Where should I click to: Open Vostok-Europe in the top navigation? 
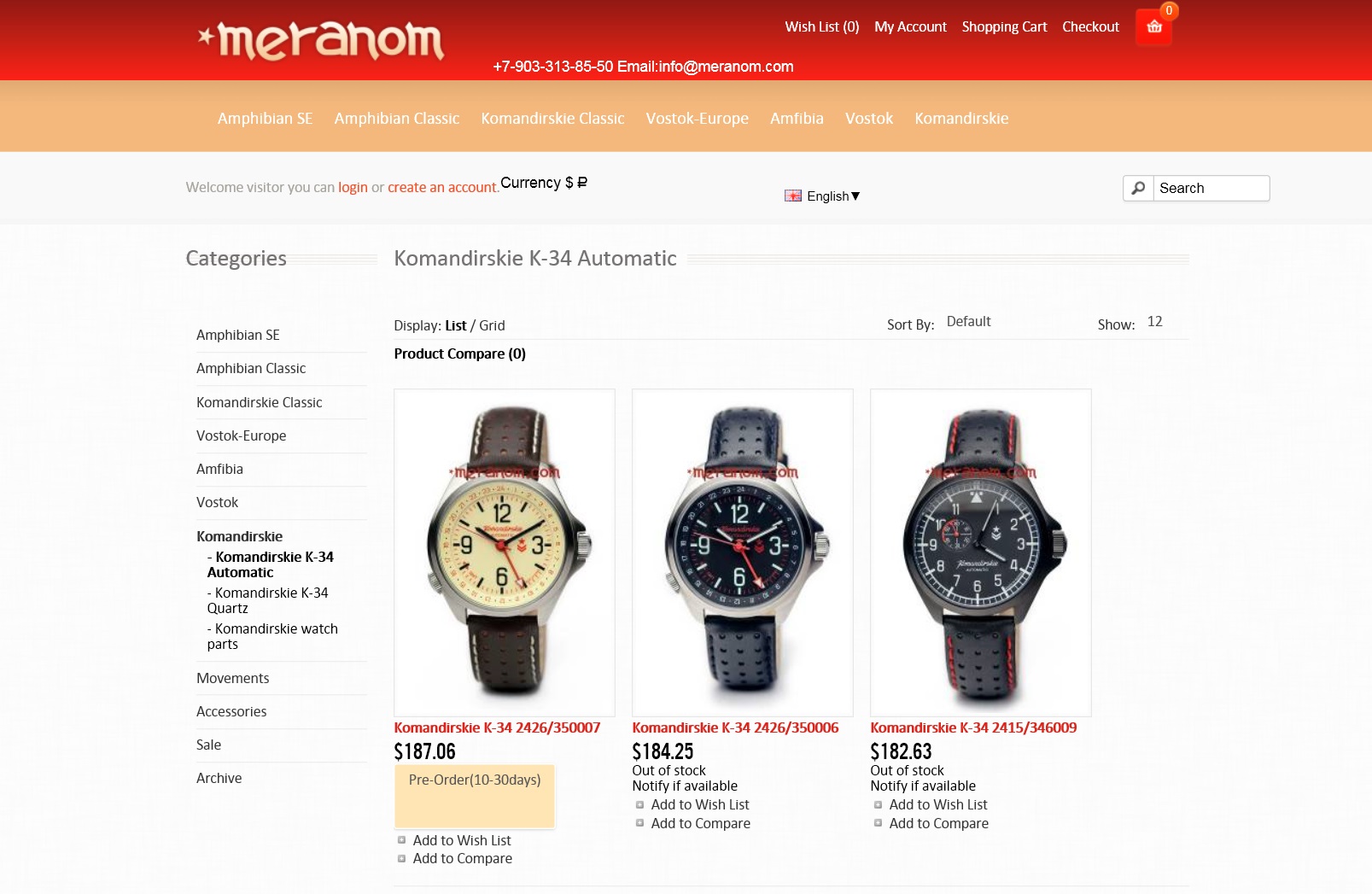(697, 118)
